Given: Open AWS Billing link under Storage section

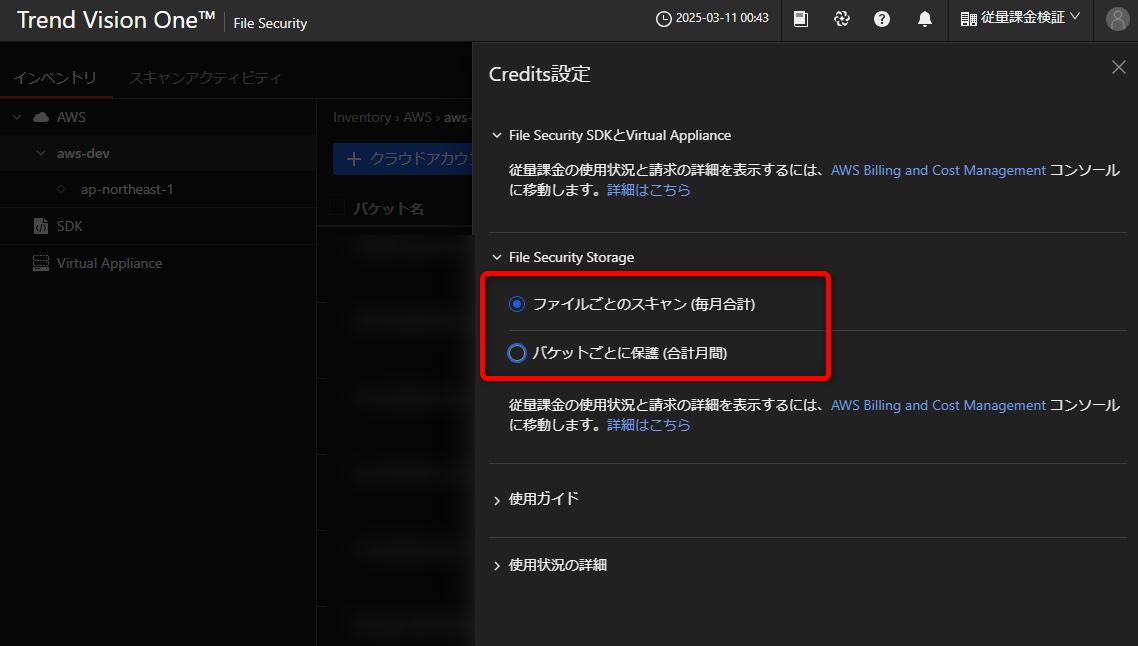Looking at the screenshot, I should (938, 405).
